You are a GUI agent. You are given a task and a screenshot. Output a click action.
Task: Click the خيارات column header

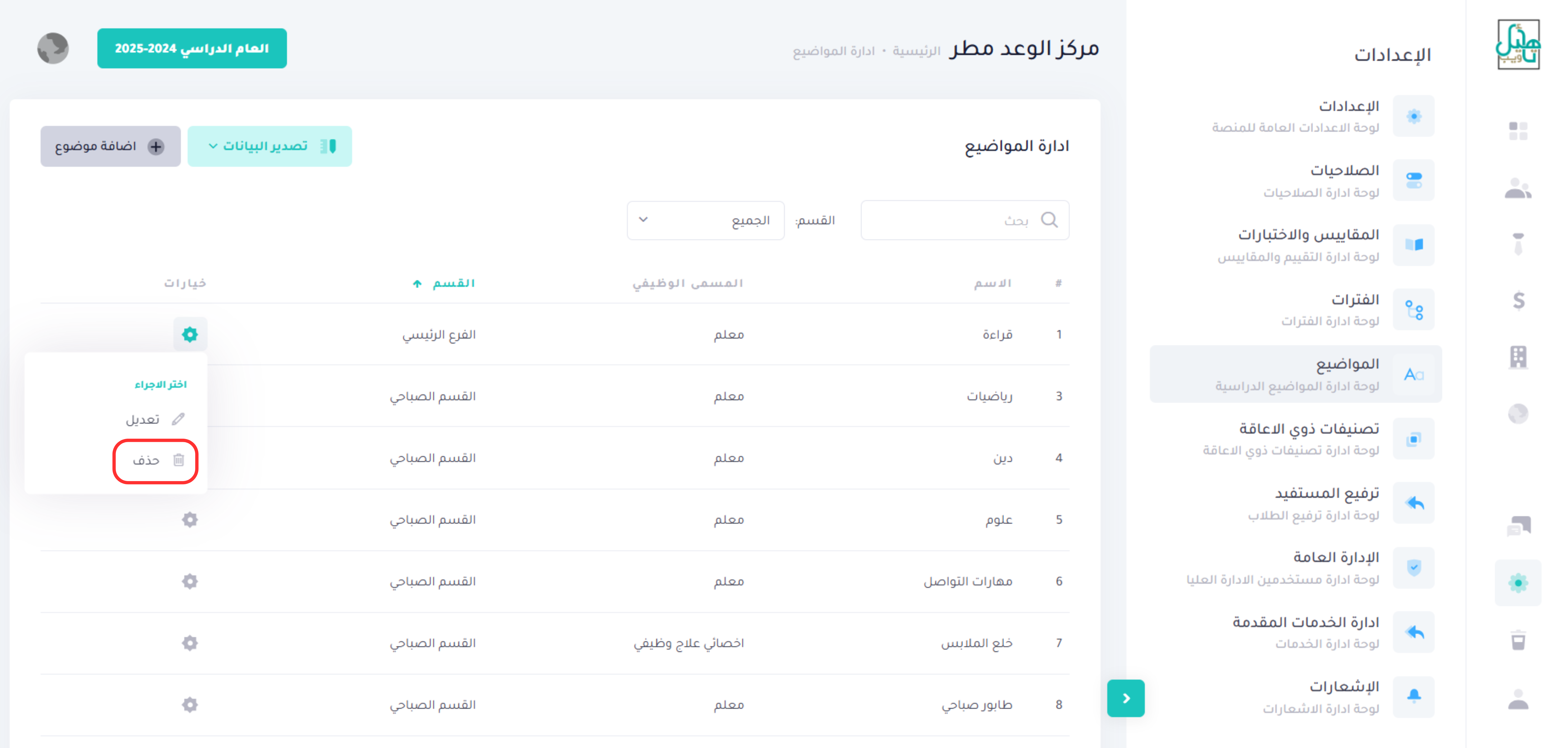(185, 283)
